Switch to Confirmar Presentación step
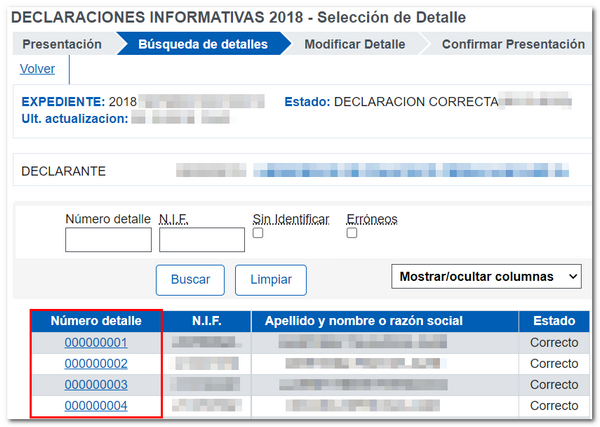 [x=512, y=44]
